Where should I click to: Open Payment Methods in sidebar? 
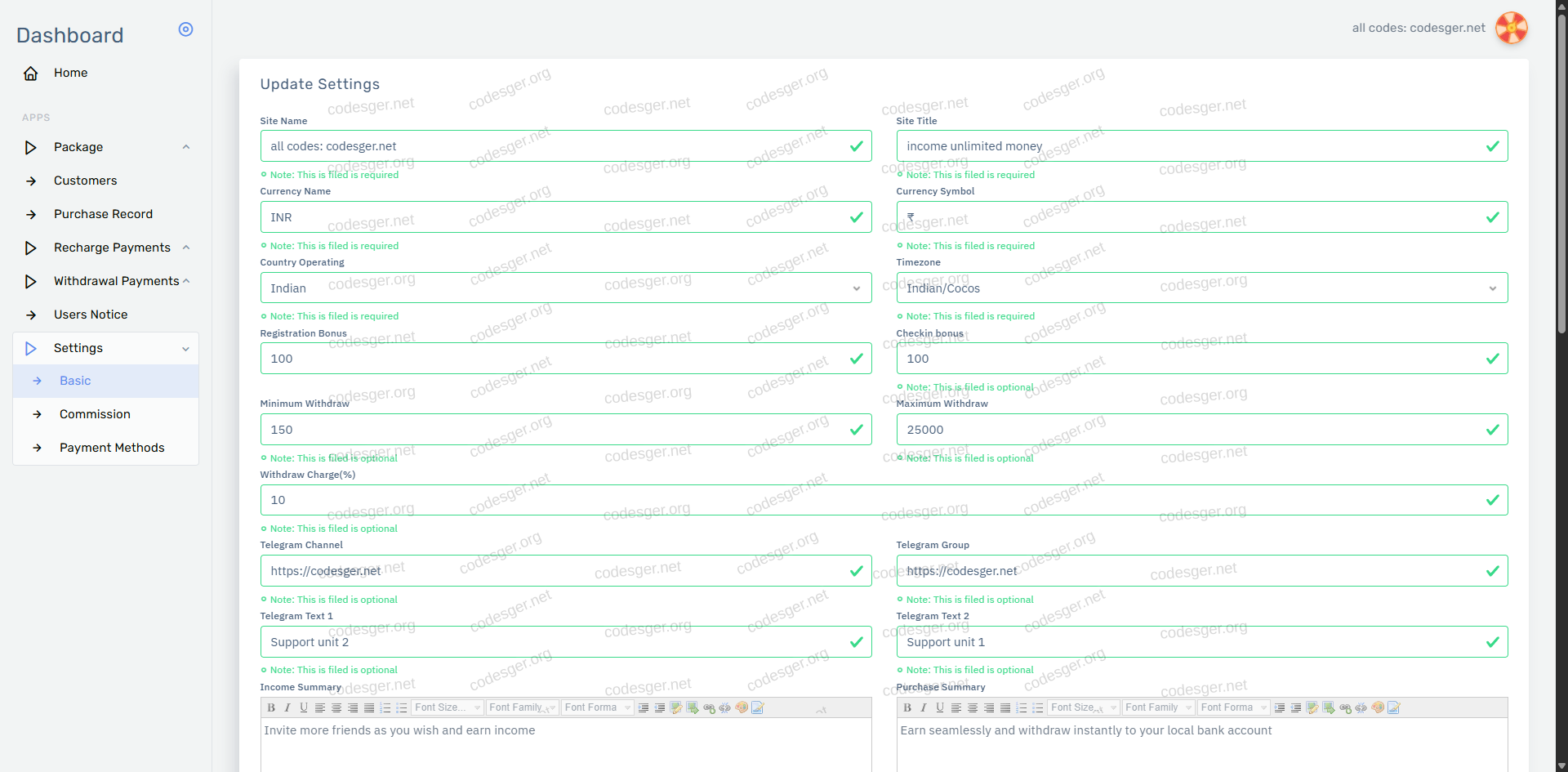tap(112, 448)
